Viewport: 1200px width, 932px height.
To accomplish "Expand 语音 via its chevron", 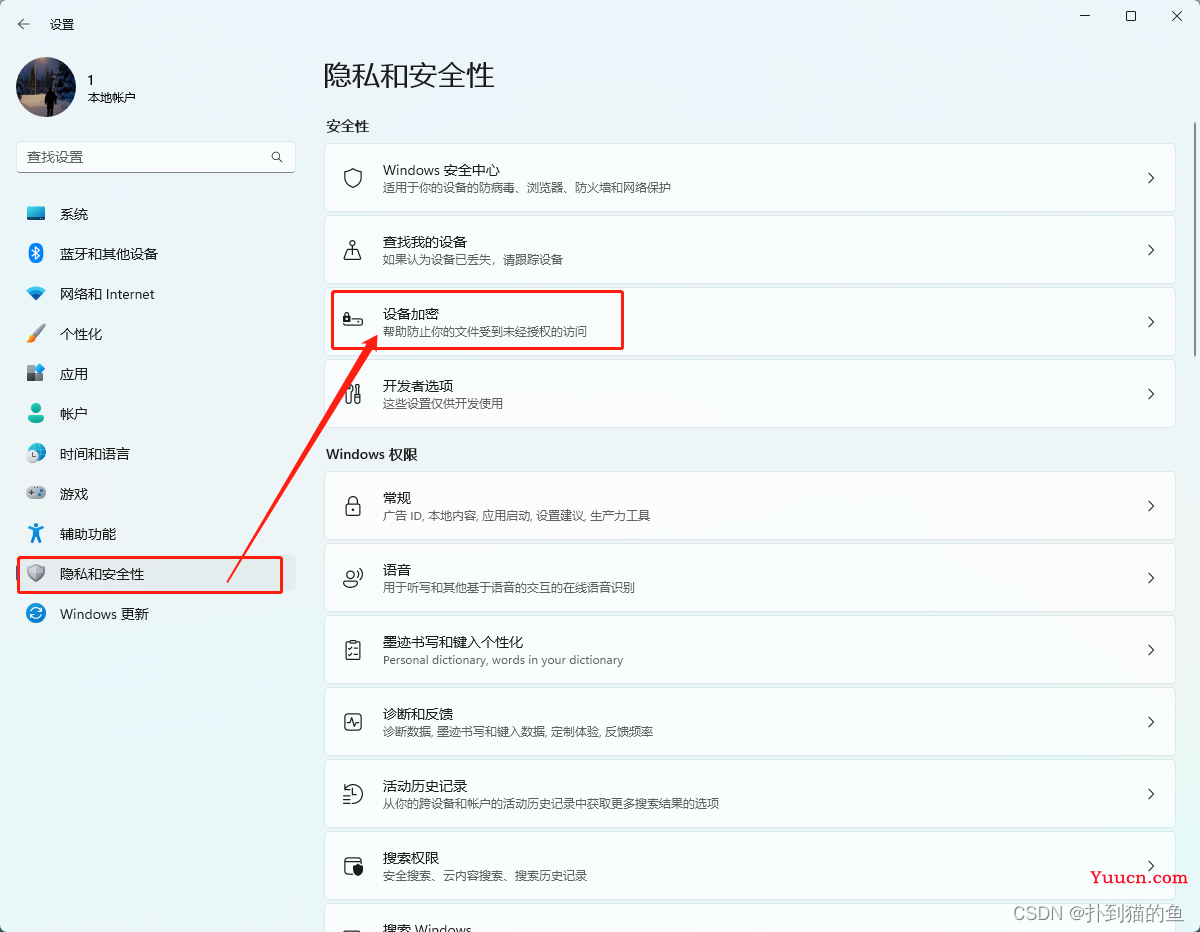I will click(x=1151, y=578).
